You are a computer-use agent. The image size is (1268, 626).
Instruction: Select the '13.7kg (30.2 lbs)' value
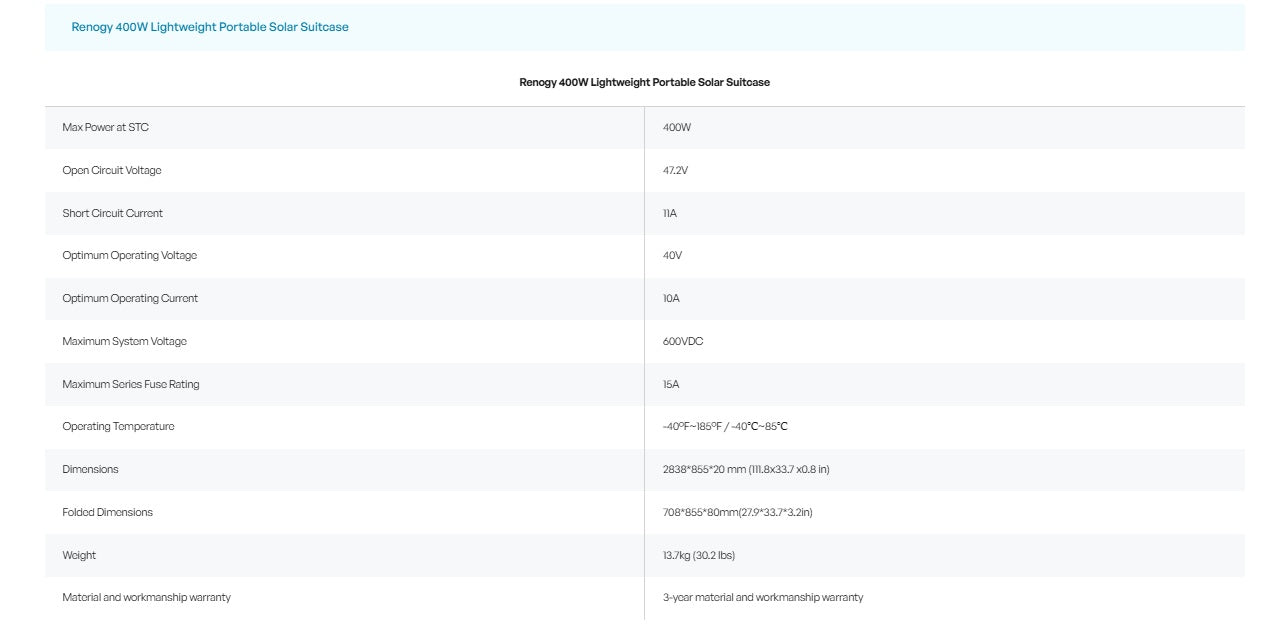(699, 555)
